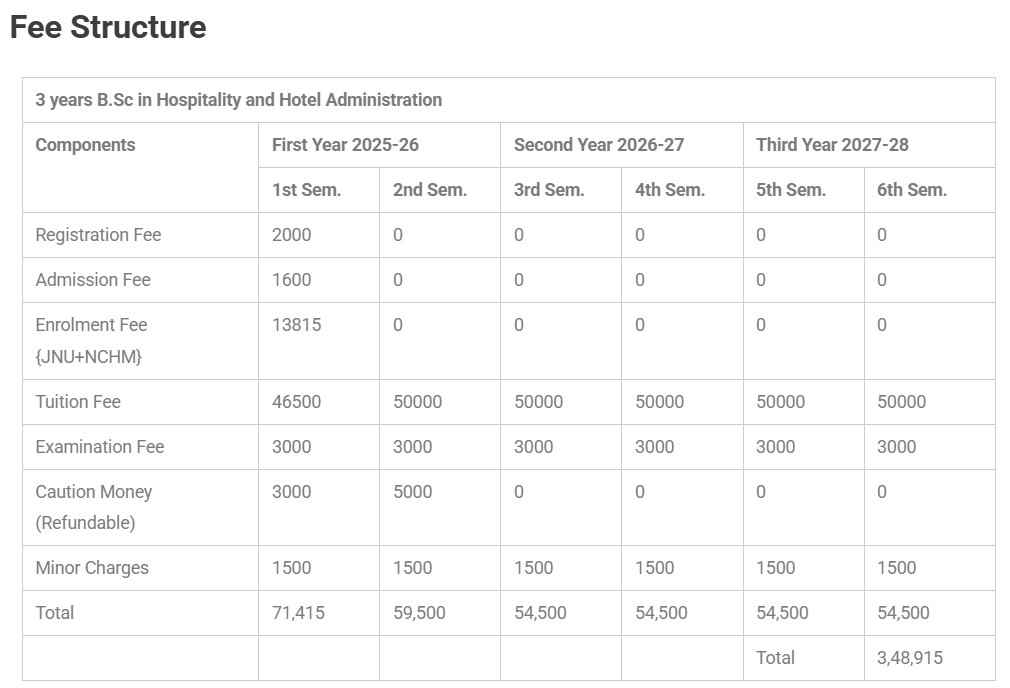Click the Minor Charges row label

92,568
